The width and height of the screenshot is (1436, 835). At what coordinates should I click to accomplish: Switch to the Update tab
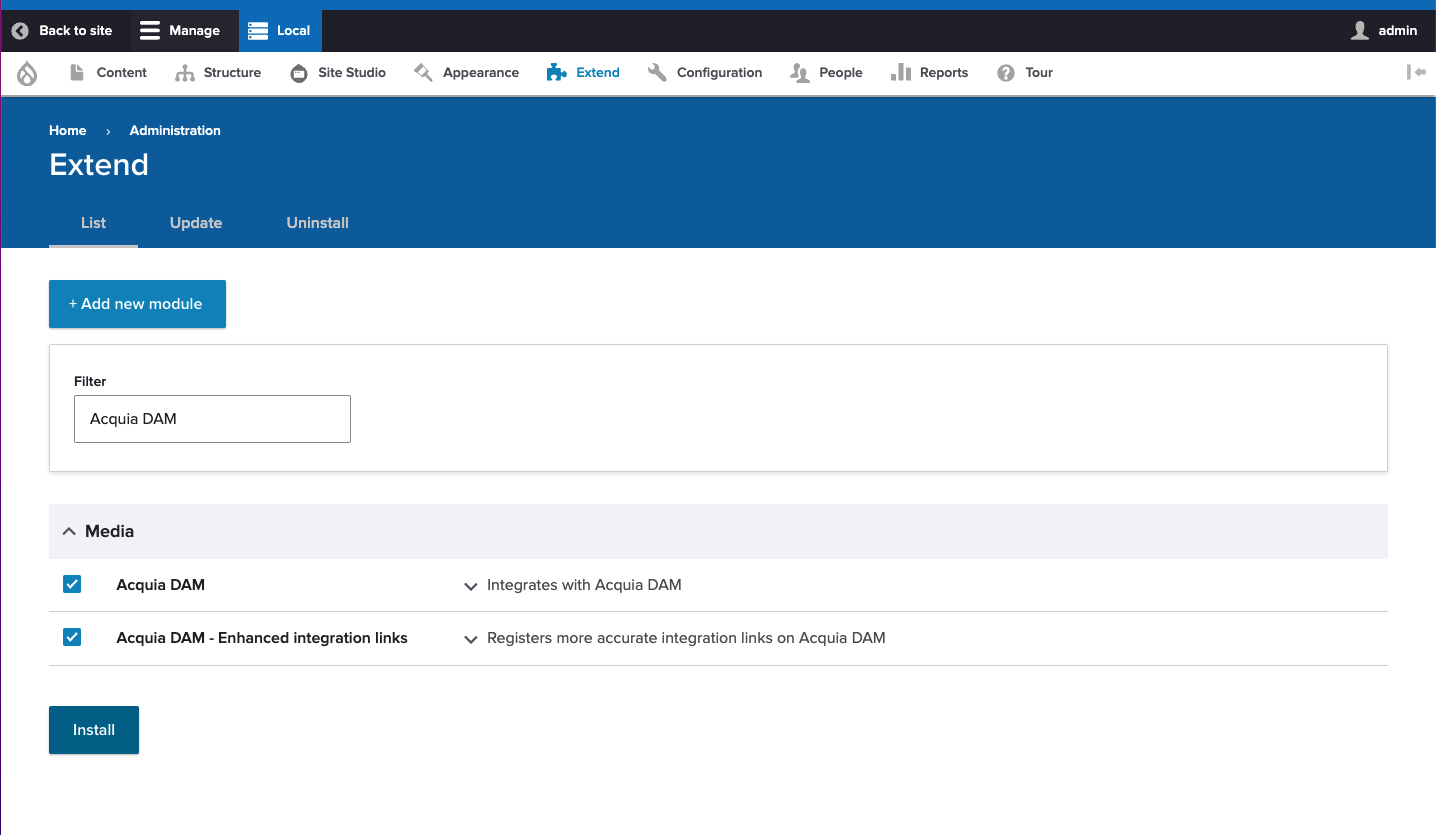(x=195, y=223)
